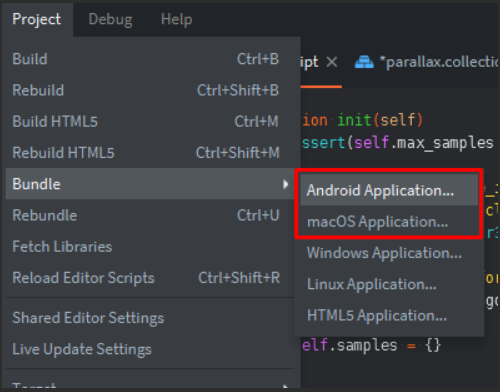Choose Build HTML5 menu item

[150, 122]
